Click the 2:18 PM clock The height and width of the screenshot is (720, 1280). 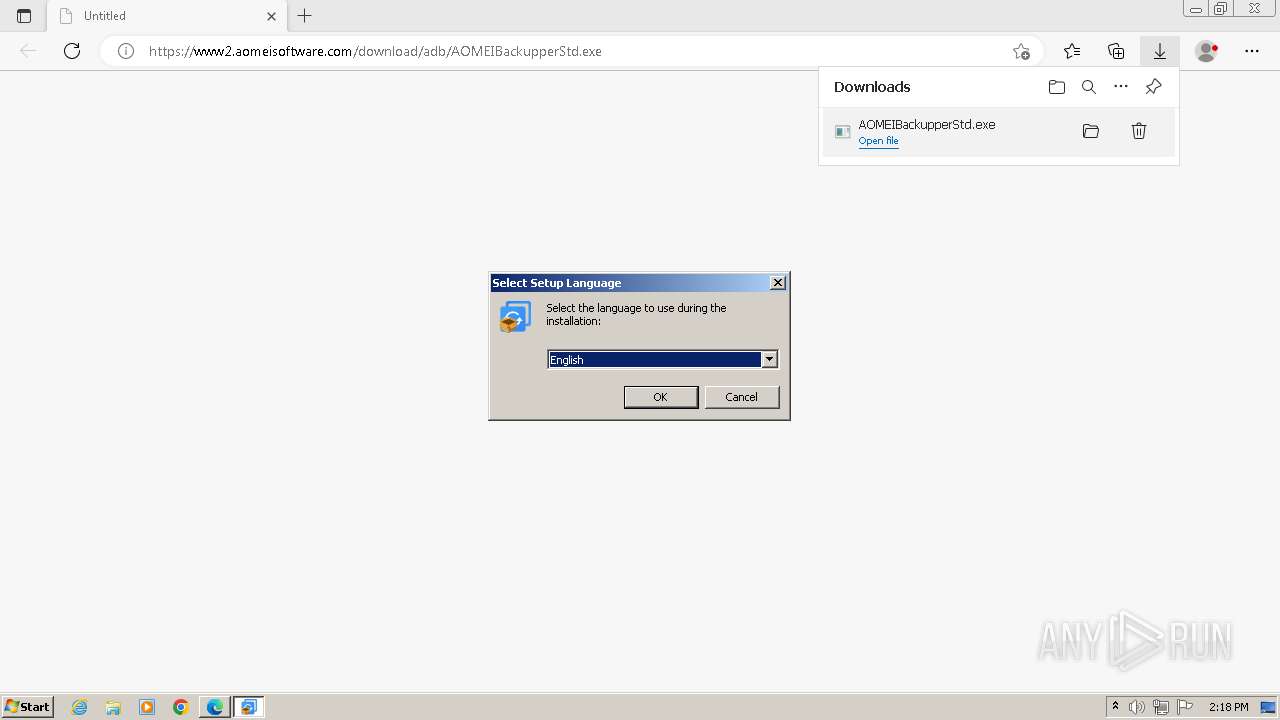tap(1228, 707)
